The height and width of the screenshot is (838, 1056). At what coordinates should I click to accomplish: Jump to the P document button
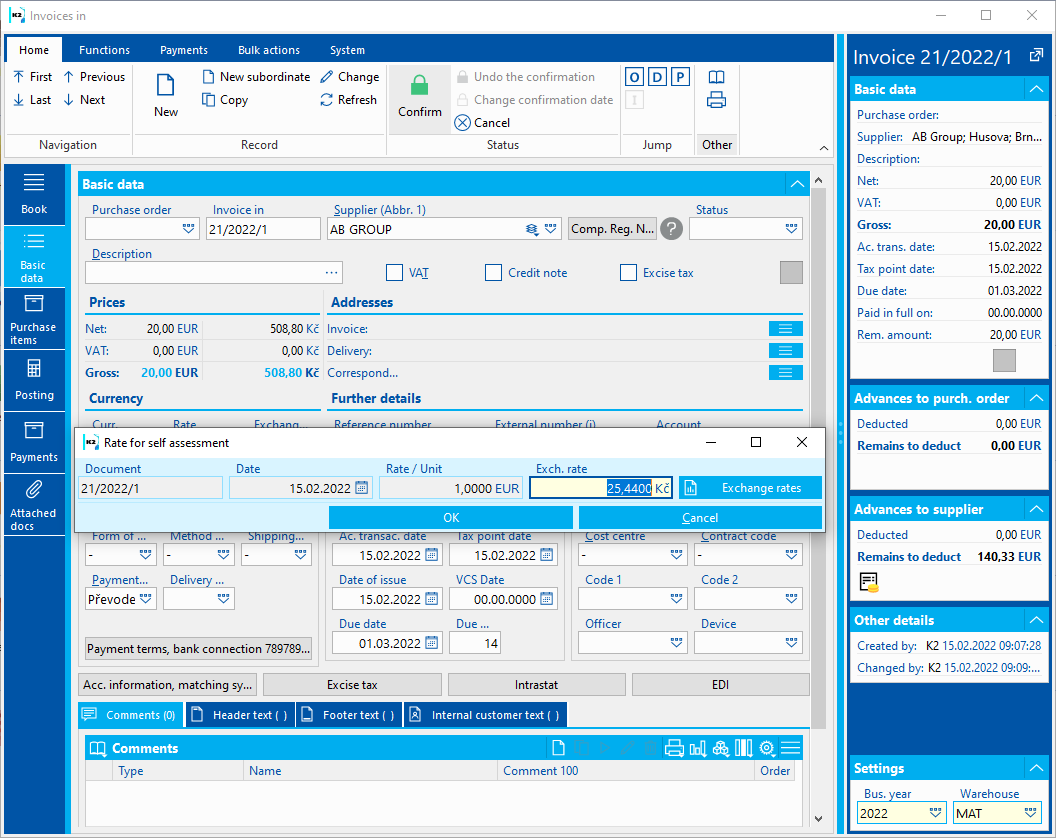pos(680,77)
